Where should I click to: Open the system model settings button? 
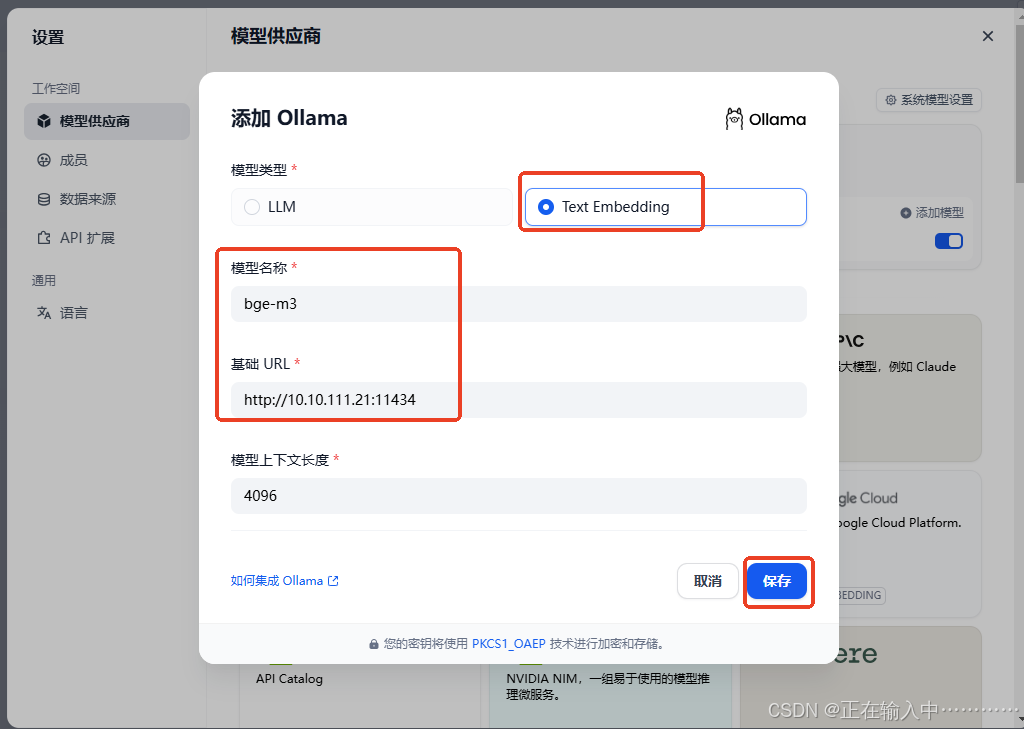pos(929,100)
